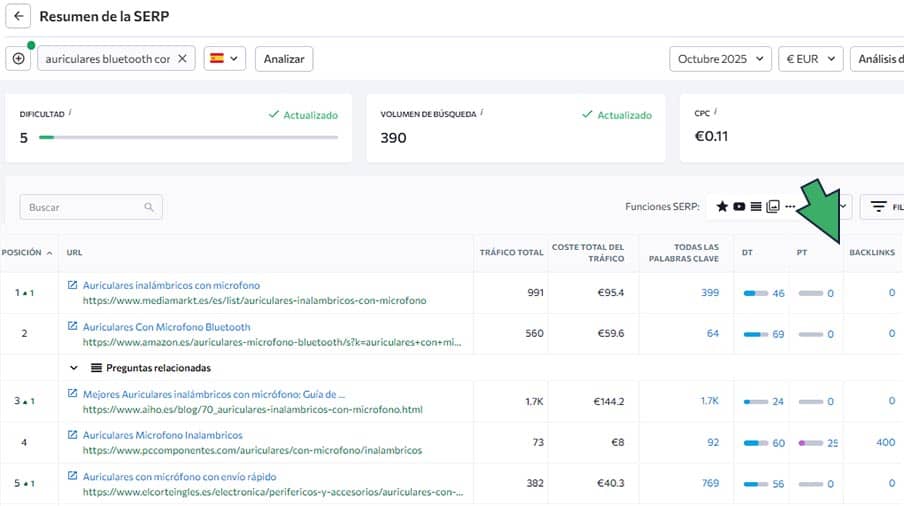This screenshot has height=506, width=904.
Task: Click inside the Buscar search field
Action: click(85, 207)
